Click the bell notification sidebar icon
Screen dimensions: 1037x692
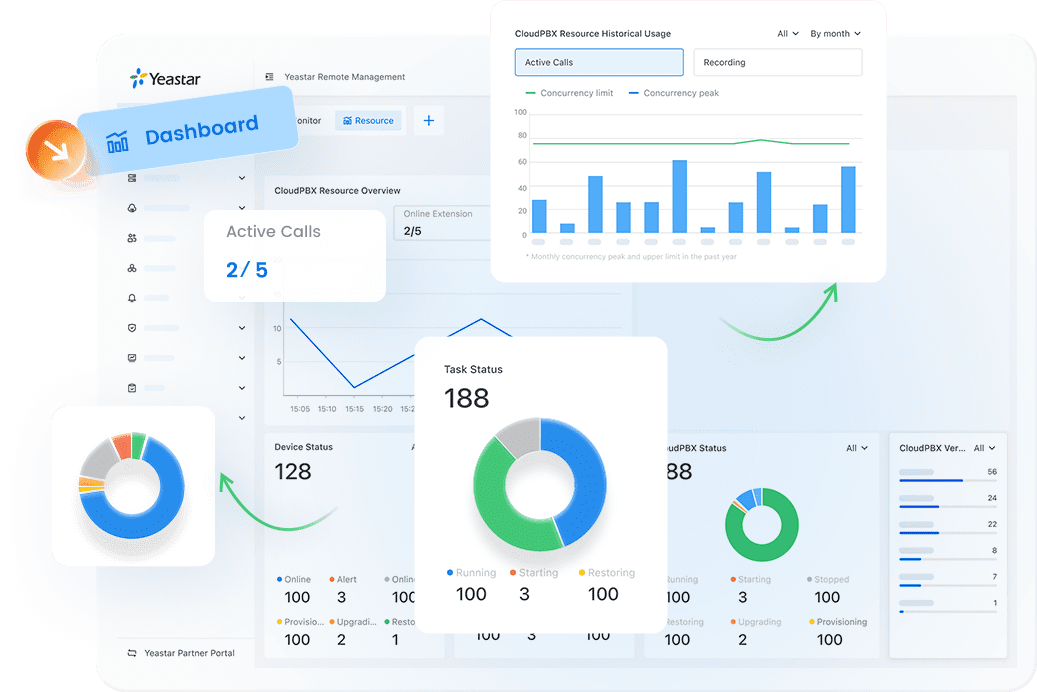pyautogui.click(x=132, y=298)
